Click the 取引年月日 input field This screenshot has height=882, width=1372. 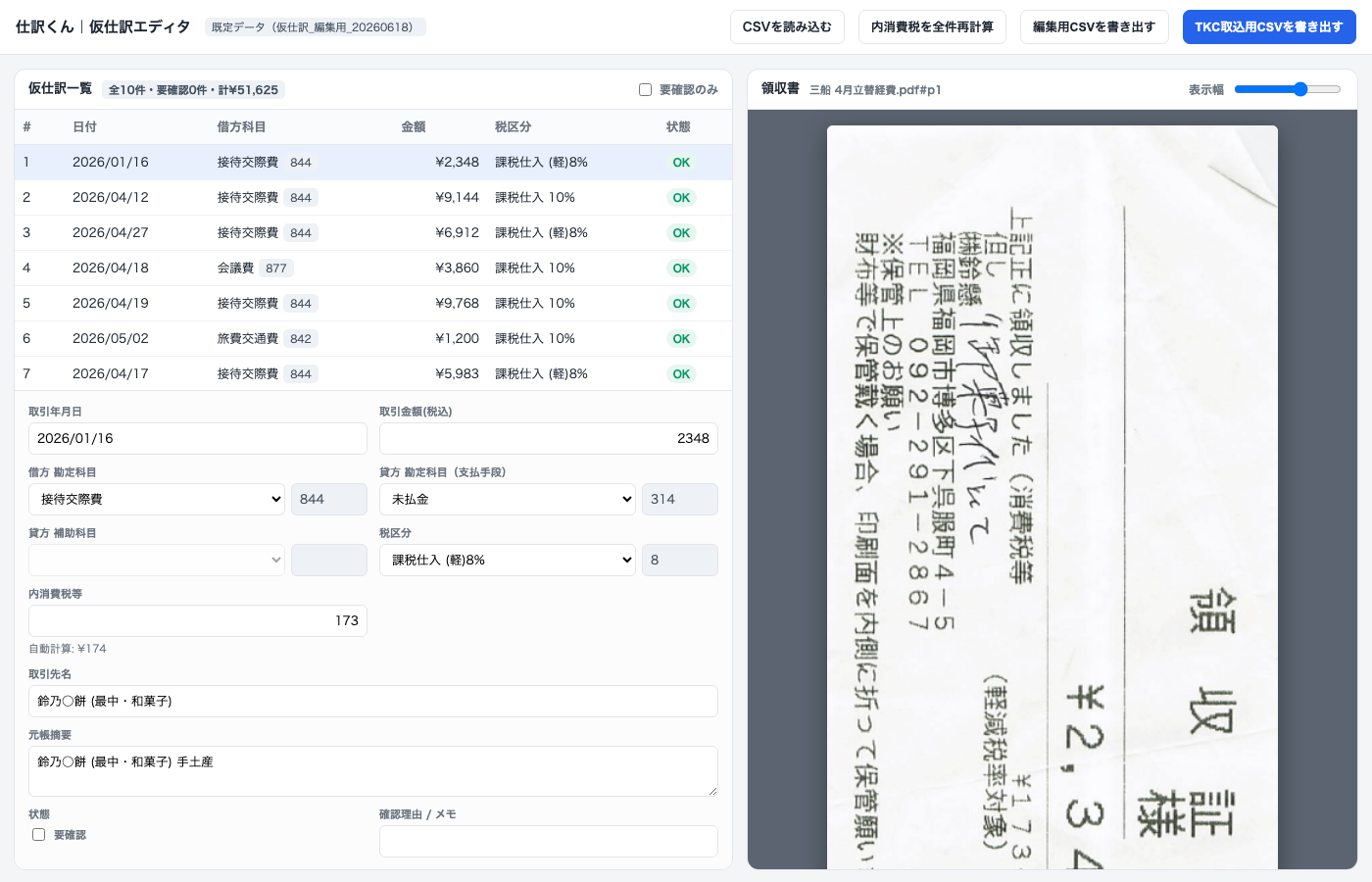click(198, 438)
